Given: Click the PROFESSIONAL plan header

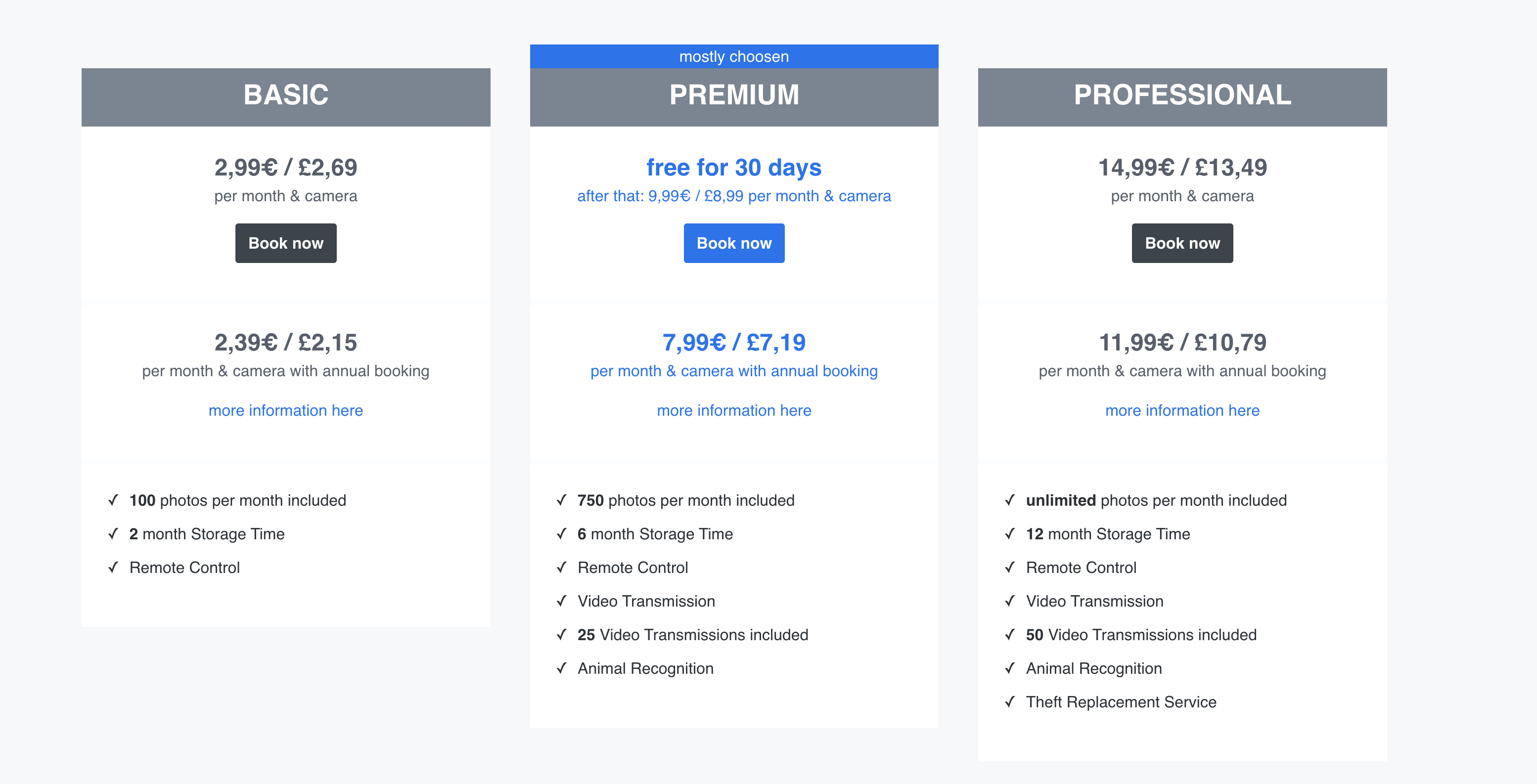Looking at the screenshot, I should tap(1182, 95).
